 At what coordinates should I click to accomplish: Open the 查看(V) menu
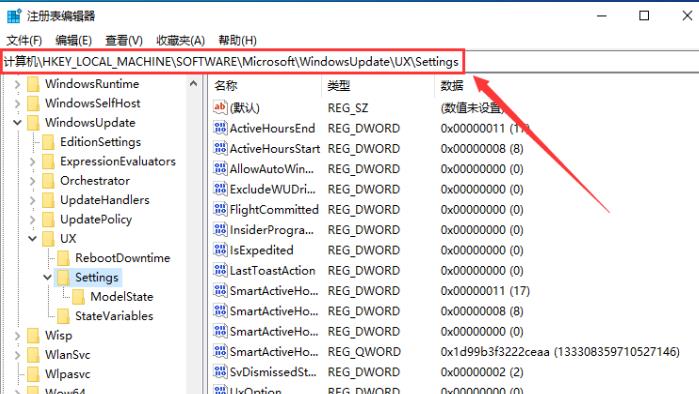[123, 41]
